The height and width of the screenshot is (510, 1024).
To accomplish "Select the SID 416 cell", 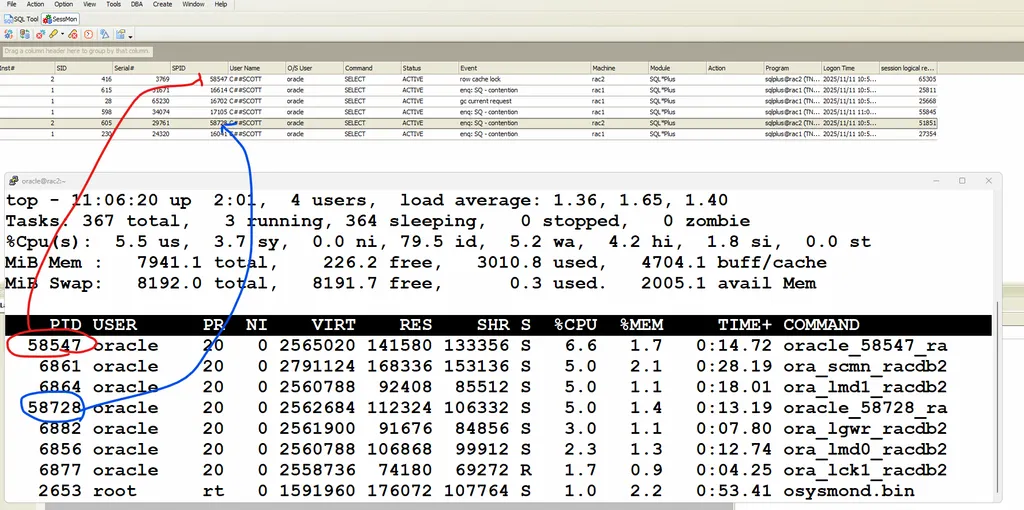I will 84,79.
